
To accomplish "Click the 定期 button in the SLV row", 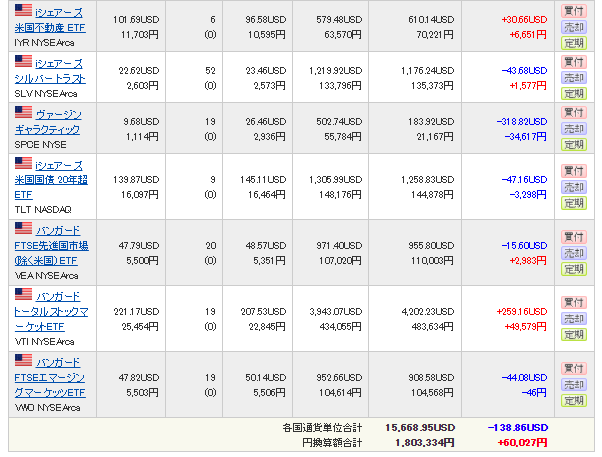I will 574,93.
